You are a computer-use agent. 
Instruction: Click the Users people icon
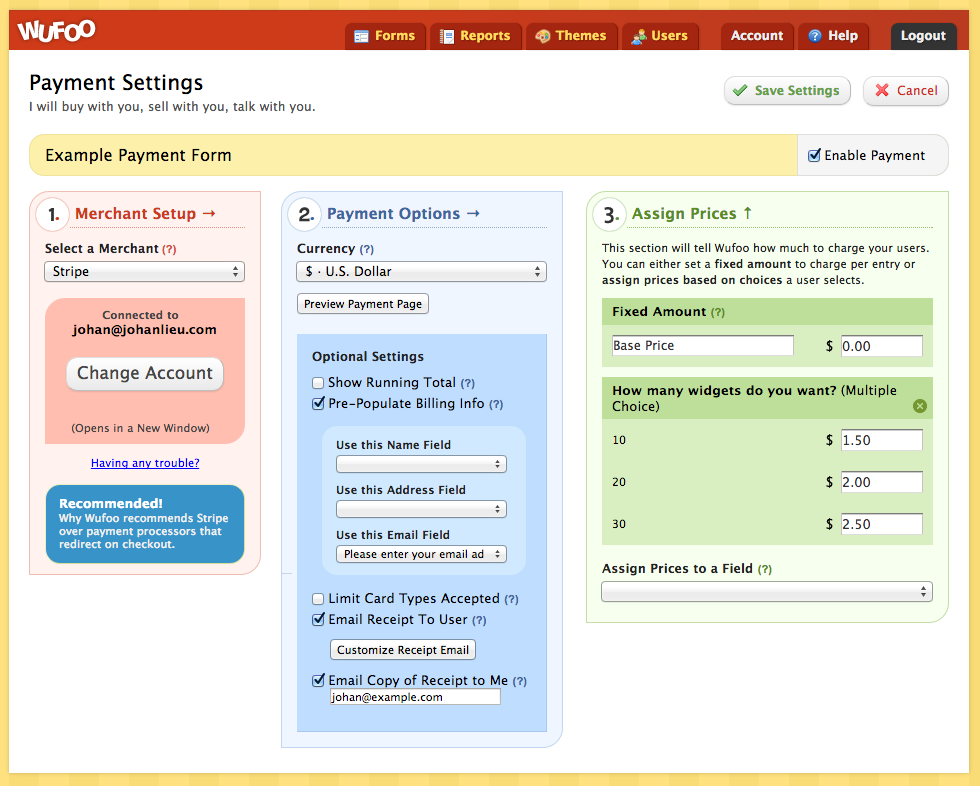pos(639,37)
